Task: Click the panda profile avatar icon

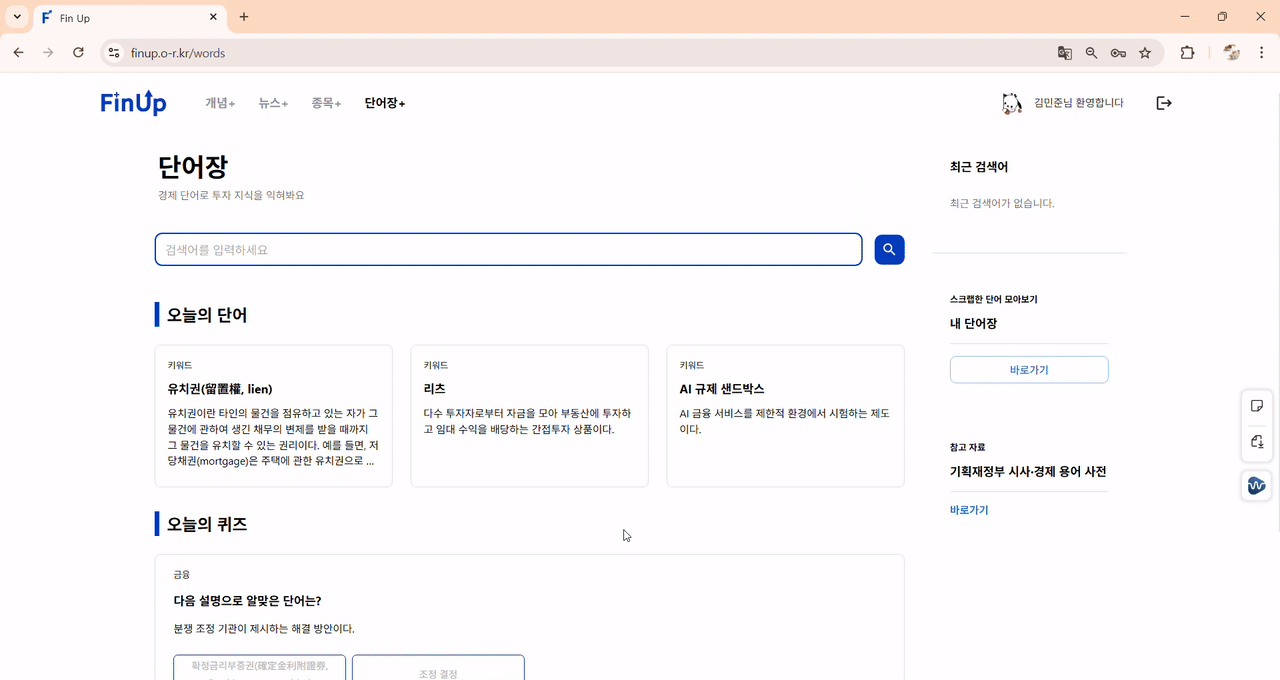Action: [1010, 102]
